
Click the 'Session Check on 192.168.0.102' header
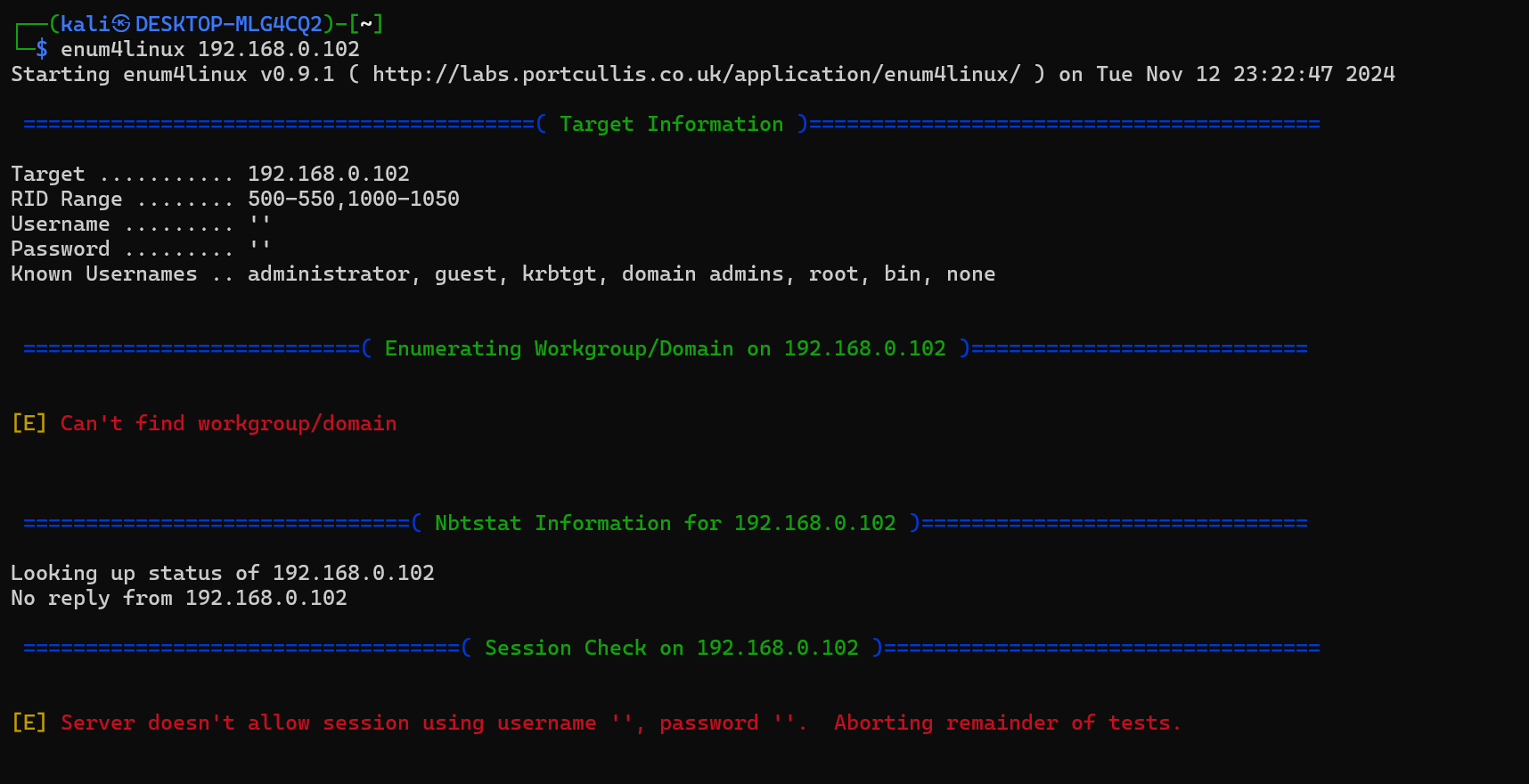coord(672,649)
